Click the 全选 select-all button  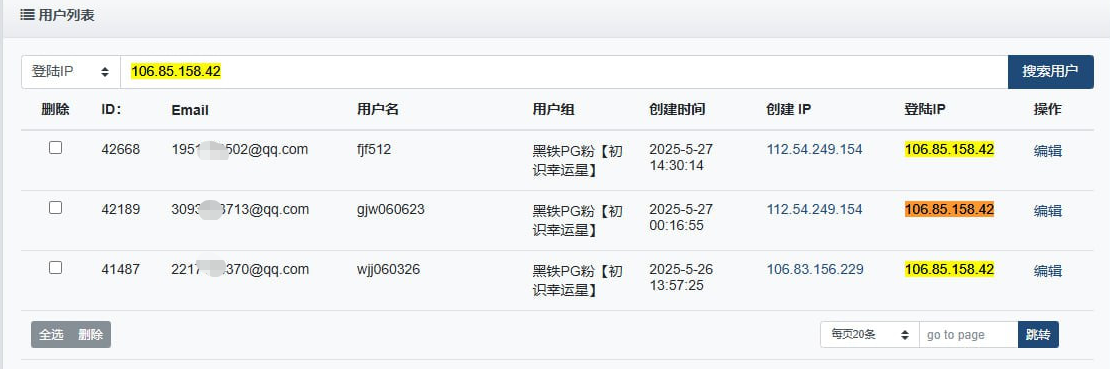[x=51, y=335]
